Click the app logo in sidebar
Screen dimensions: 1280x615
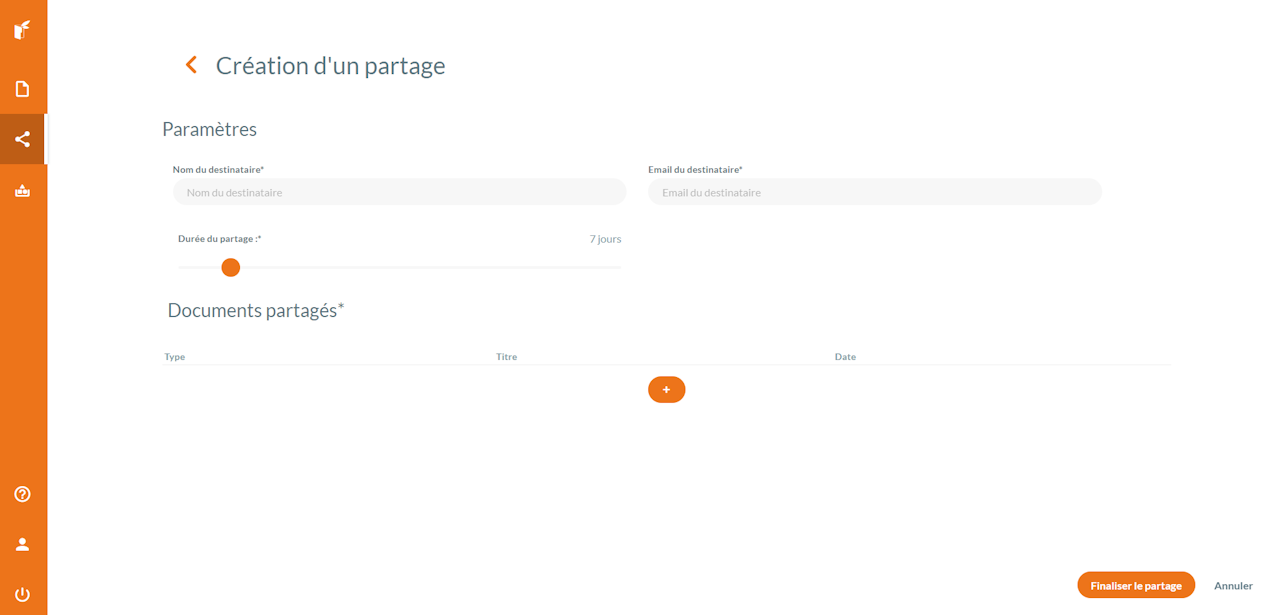[x=22, y=30]
